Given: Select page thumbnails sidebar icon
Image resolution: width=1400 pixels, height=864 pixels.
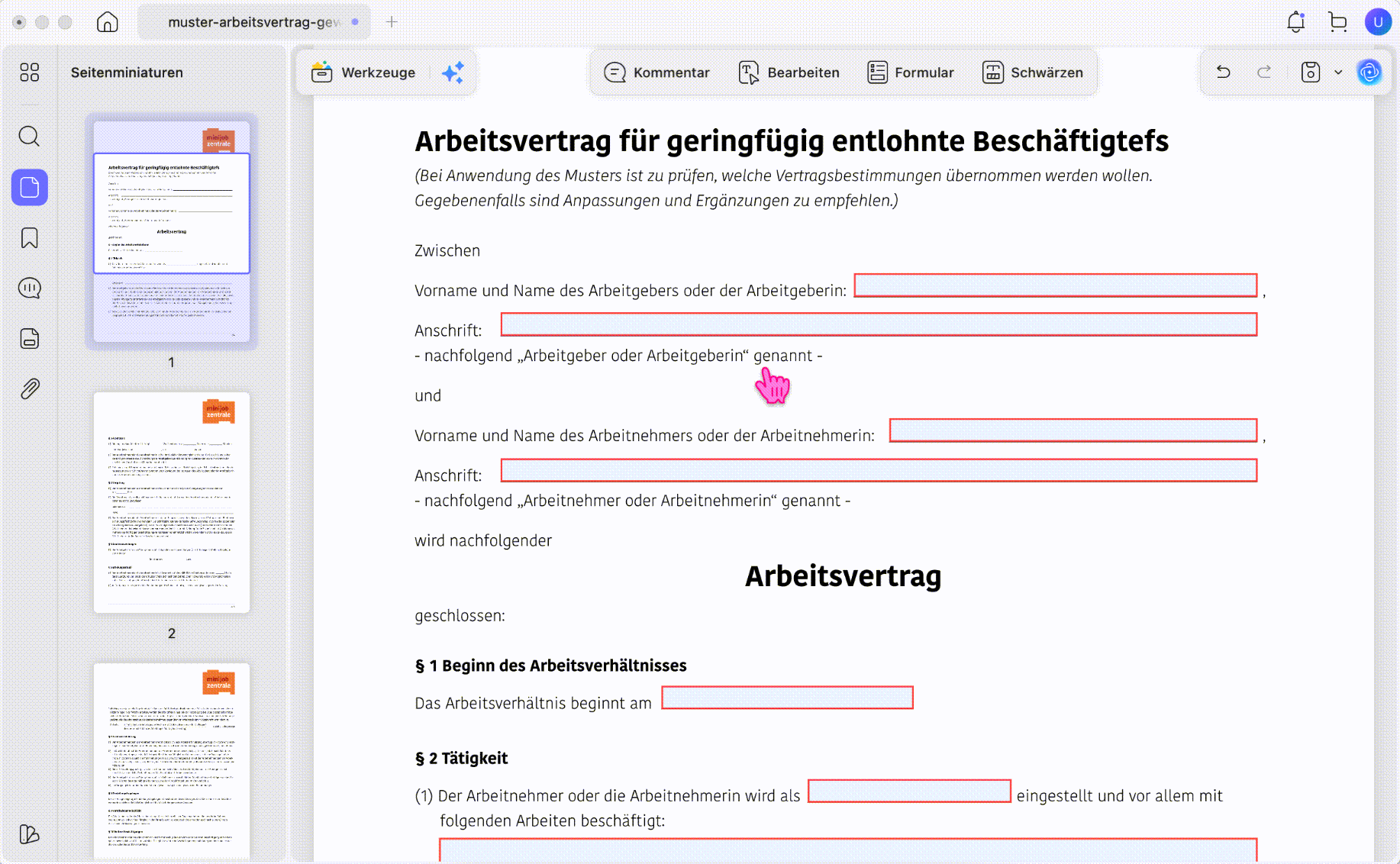Looking at the screenshot, I should coord(30,187).
